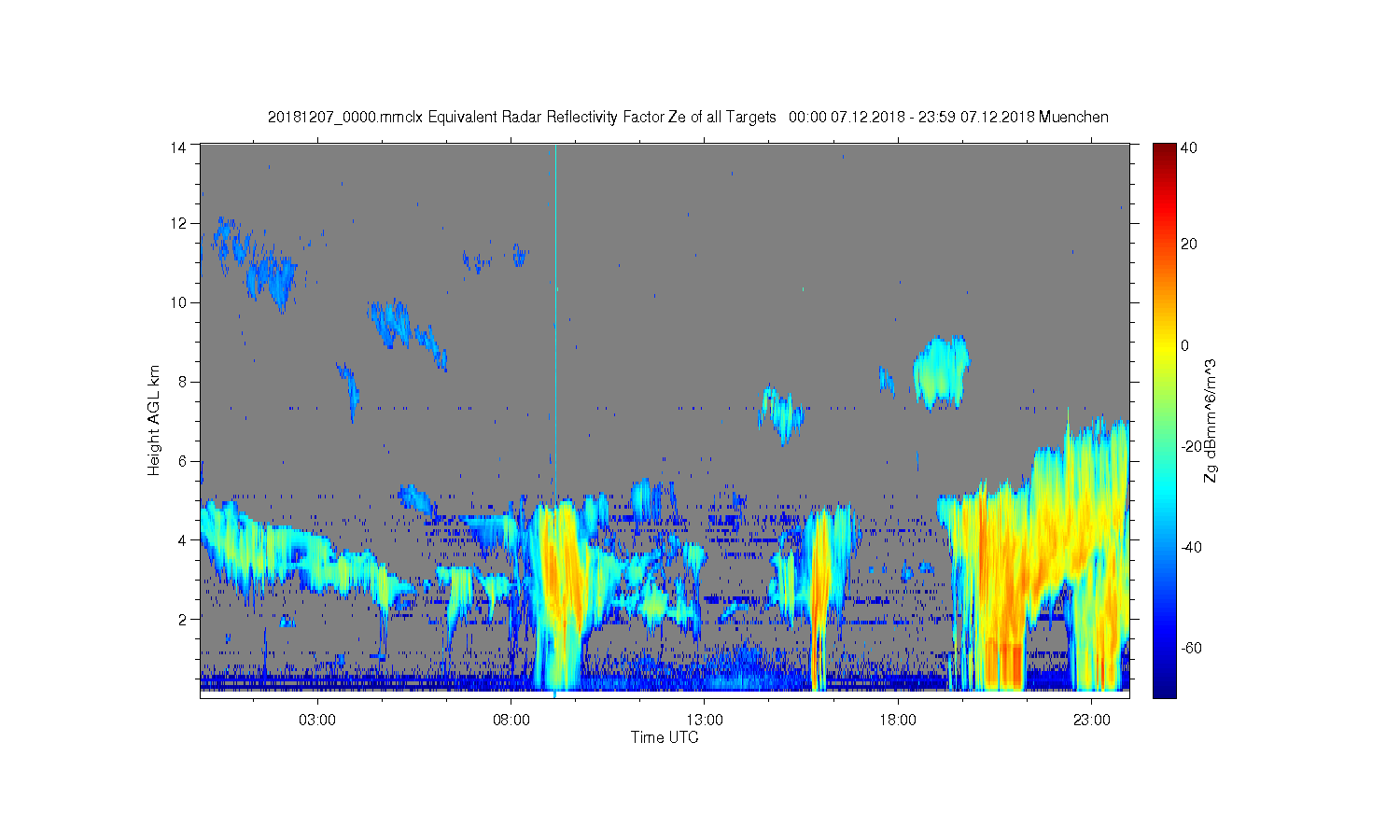Click the orange precipitation core near 16:00
The width and height of the screenshot is (1400, 840).
click(819, 597)
